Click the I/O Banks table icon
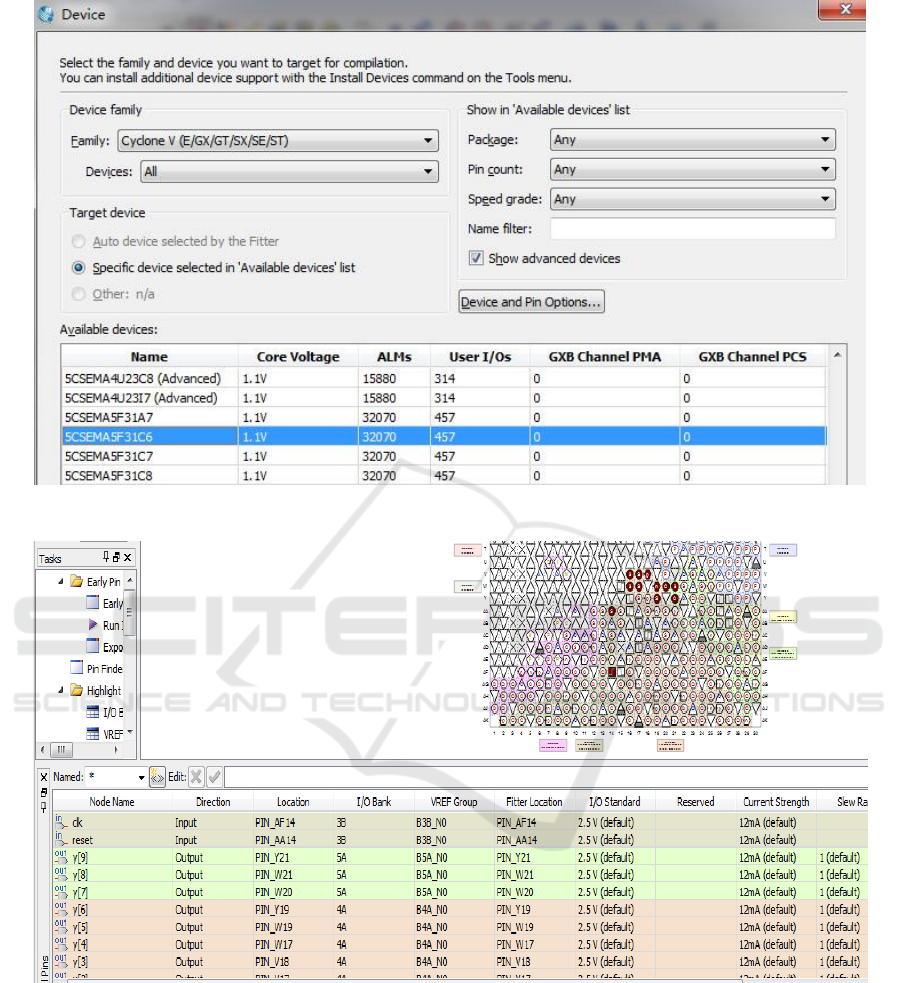Image resolution: width=901 pixels, height=983 pixels. pos(92,712)
